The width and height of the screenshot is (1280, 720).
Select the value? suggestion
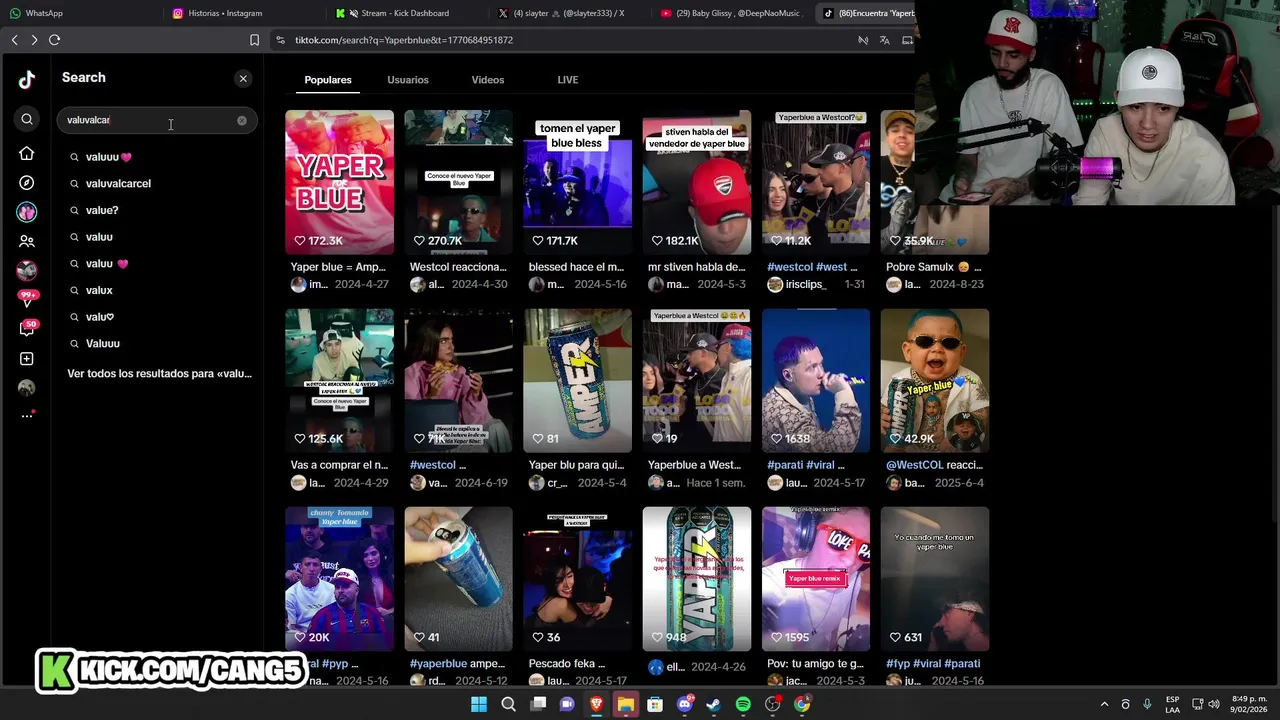102,211
